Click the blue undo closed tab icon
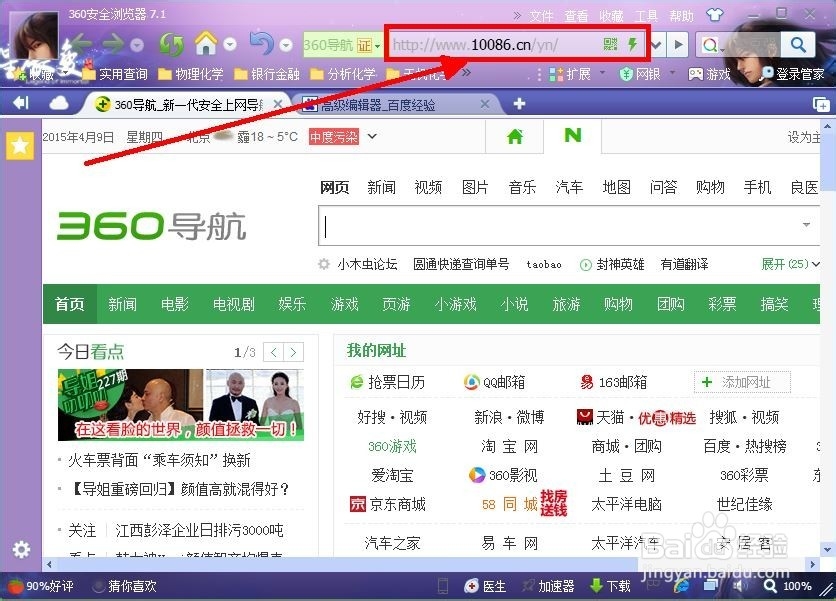Viewport: 836px width, 601px height. pos(262,44)
